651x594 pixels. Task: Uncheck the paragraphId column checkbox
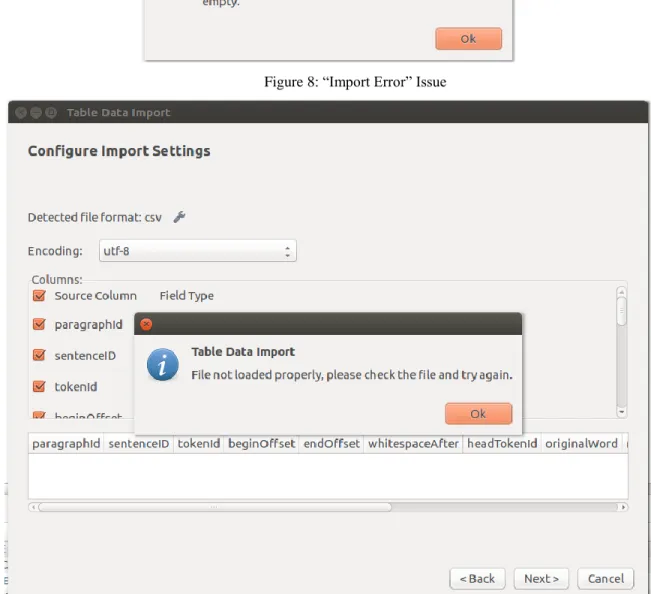click(x=39, y=324)
